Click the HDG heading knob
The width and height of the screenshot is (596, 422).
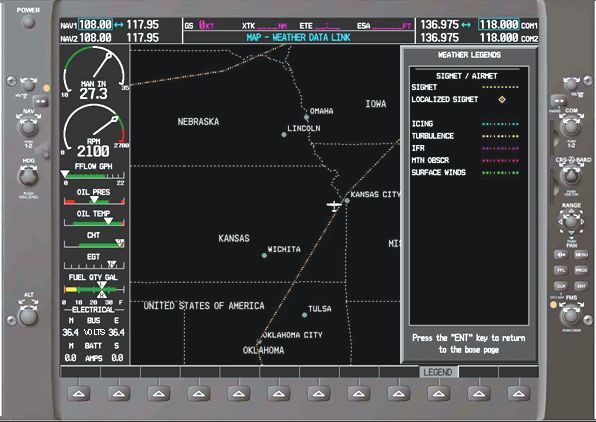pos(29,176)
